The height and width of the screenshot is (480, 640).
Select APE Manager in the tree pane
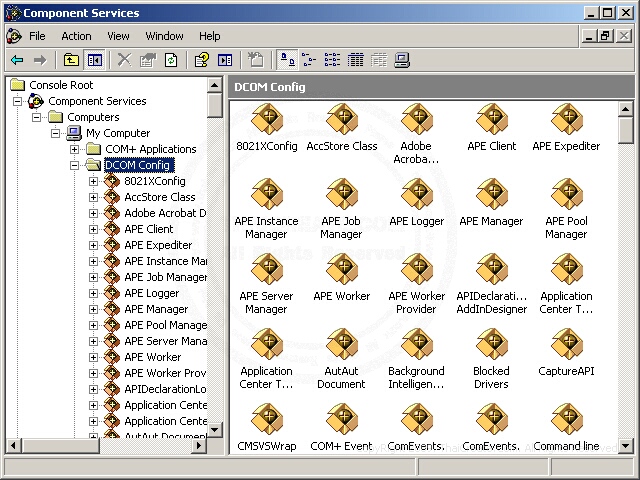click(x=156, y=309)
